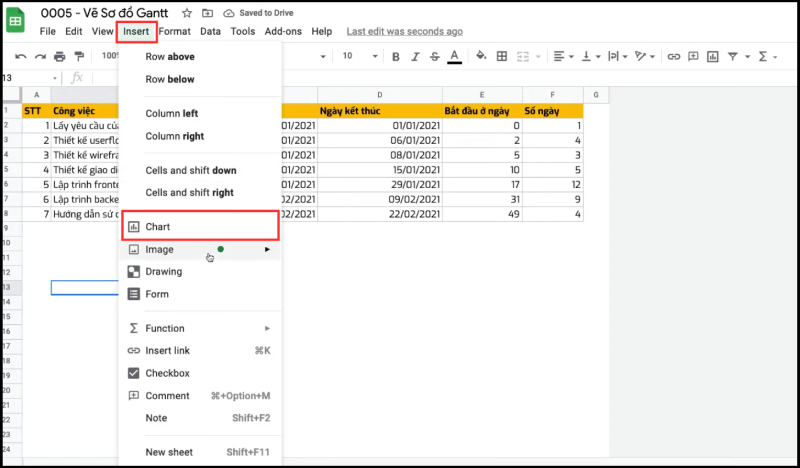
Task: Click the Print icon
Action: [x=60, y=56]
